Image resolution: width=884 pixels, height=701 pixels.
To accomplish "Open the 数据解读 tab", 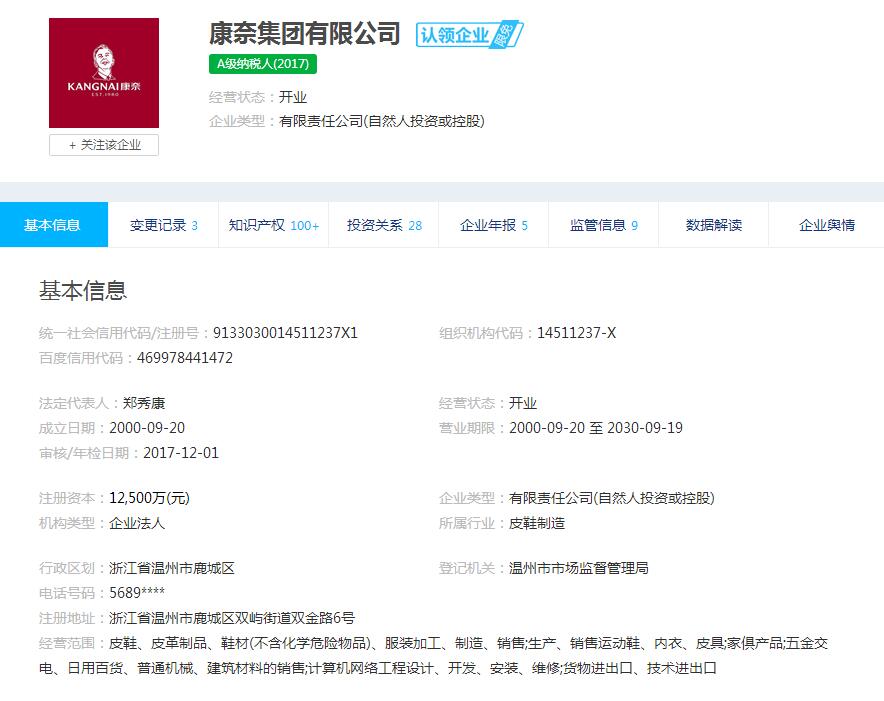I will coord(713,225).
